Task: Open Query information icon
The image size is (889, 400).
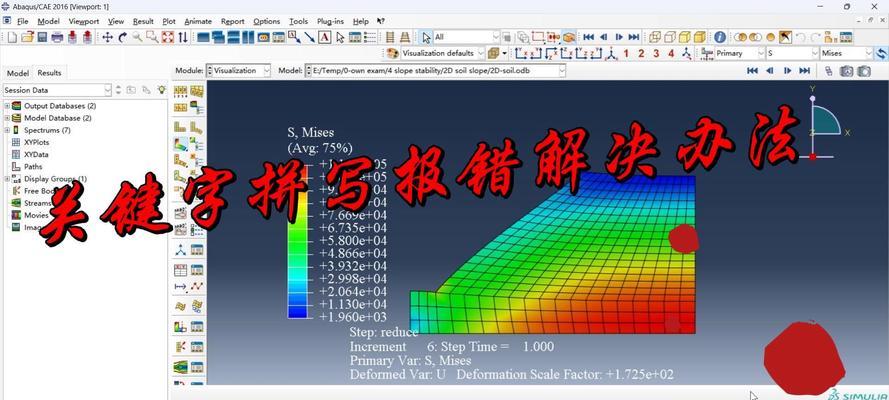Action: coord(720,37)
